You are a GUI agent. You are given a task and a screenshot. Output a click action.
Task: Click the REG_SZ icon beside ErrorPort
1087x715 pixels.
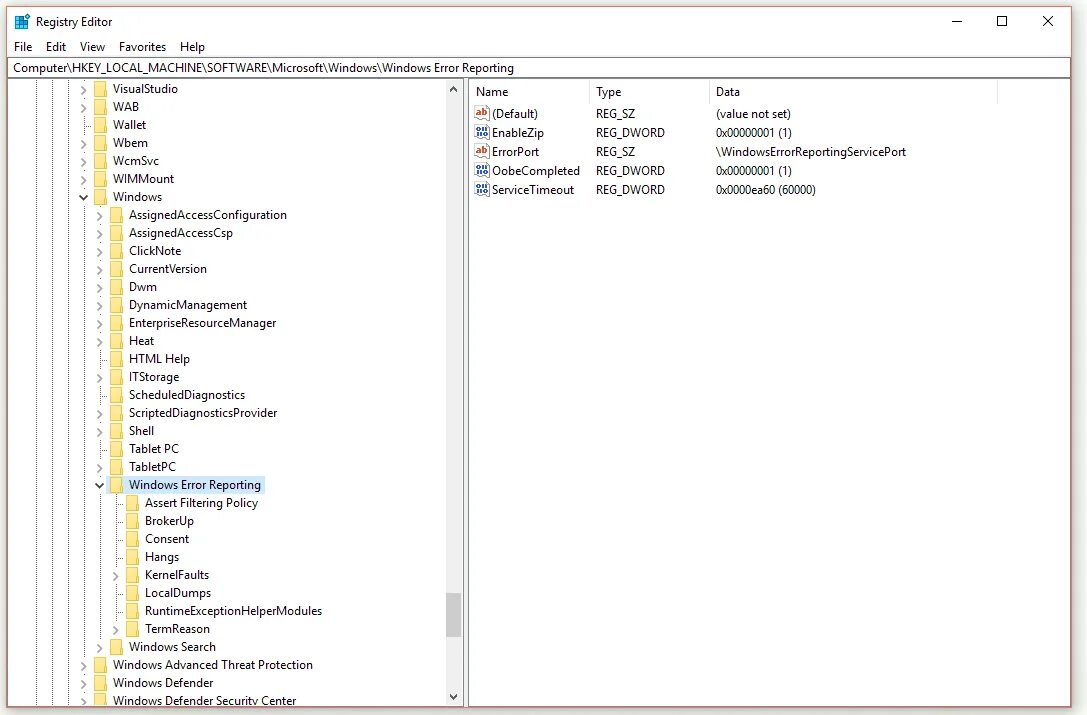click(481, 151)
